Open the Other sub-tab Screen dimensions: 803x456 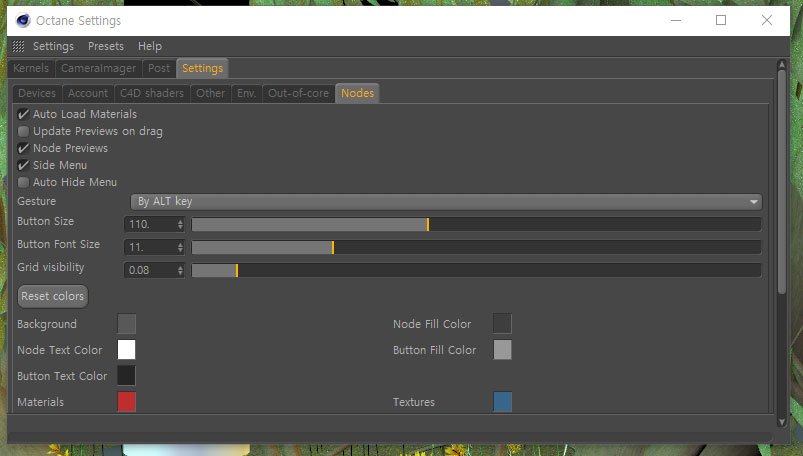pyautogui.click(x=210, y=93)
